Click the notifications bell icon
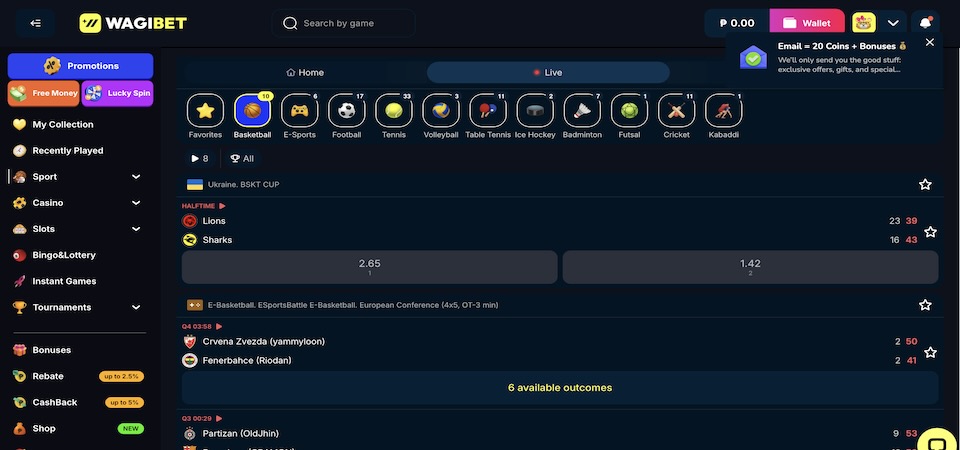 [x=926, y=23]
